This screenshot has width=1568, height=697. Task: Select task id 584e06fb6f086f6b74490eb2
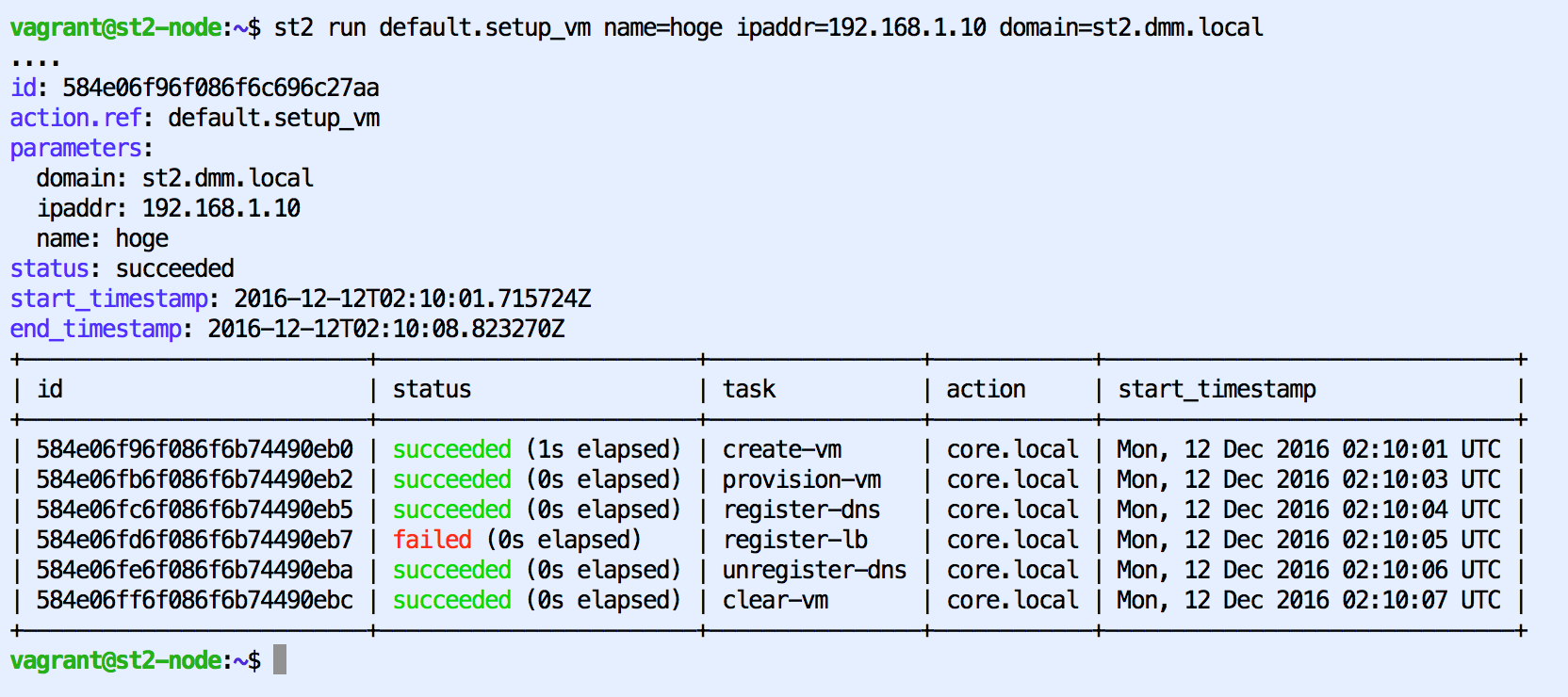(195, 479)
